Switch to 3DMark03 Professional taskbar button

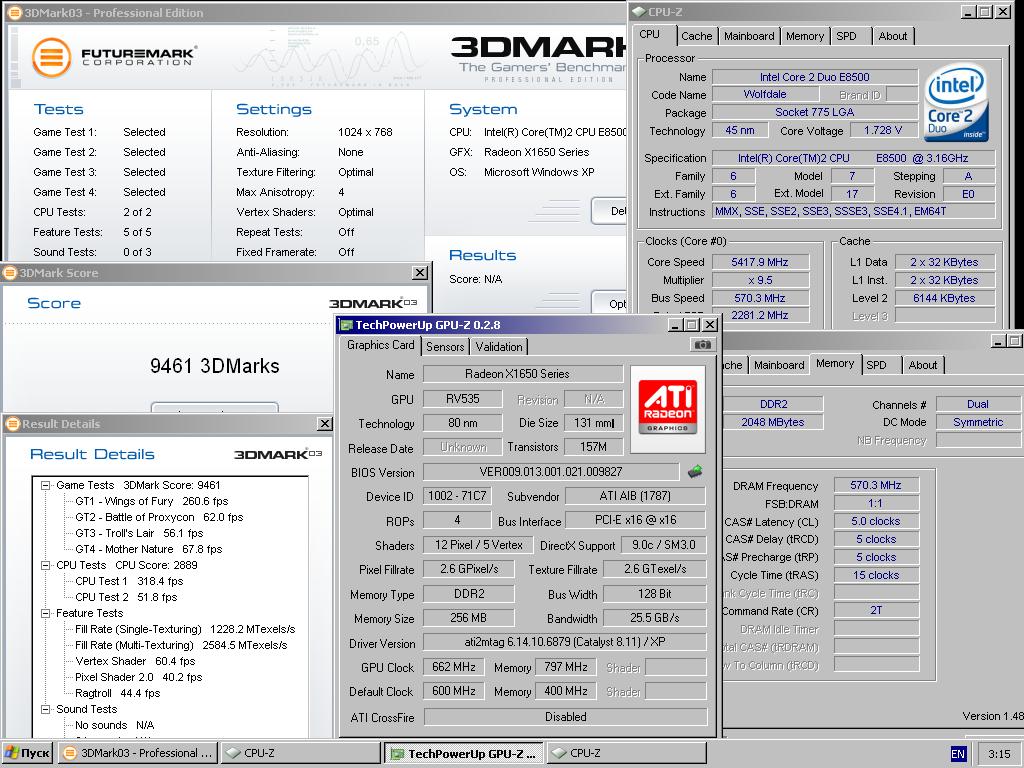(137, 753)
